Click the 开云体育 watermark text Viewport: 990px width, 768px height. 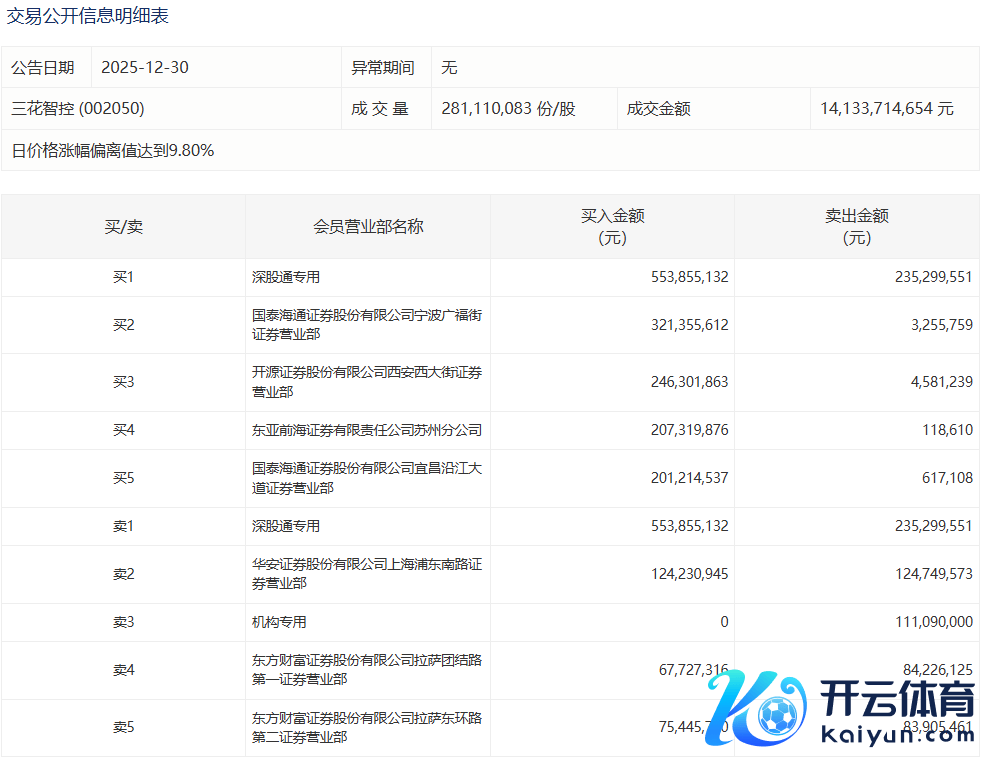click(896, 699)
